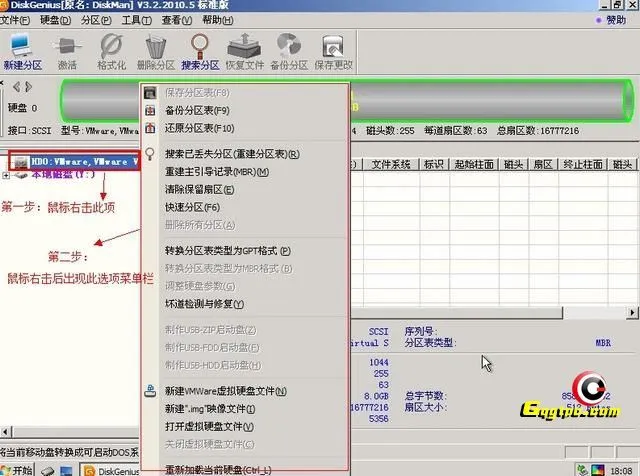Click the 开始 Start button
640x476 pixels.
coord(17,470)
